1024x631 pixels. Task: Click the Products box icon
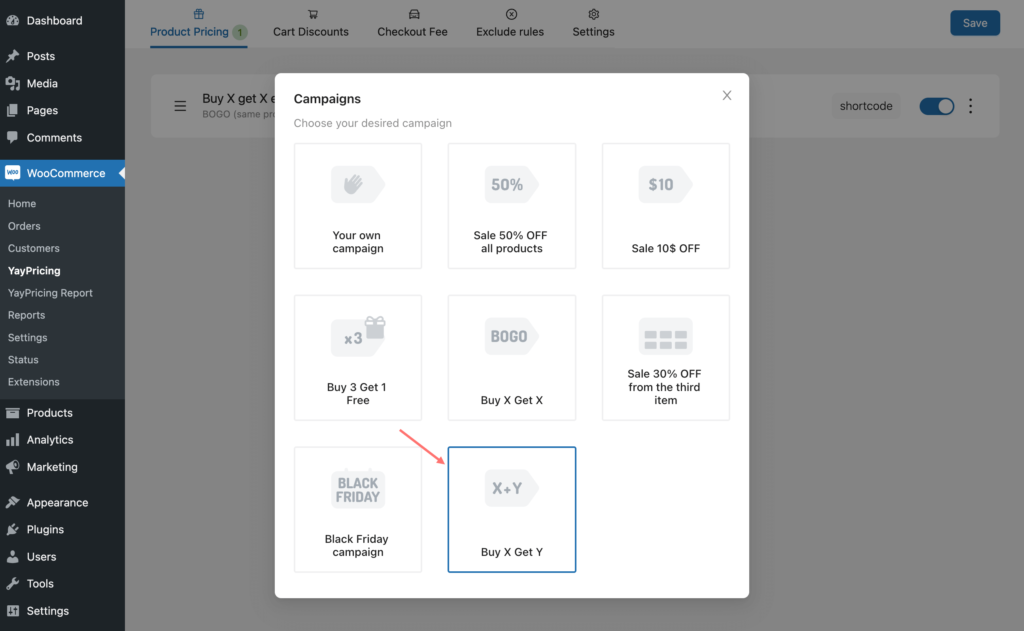click(12, 413)
